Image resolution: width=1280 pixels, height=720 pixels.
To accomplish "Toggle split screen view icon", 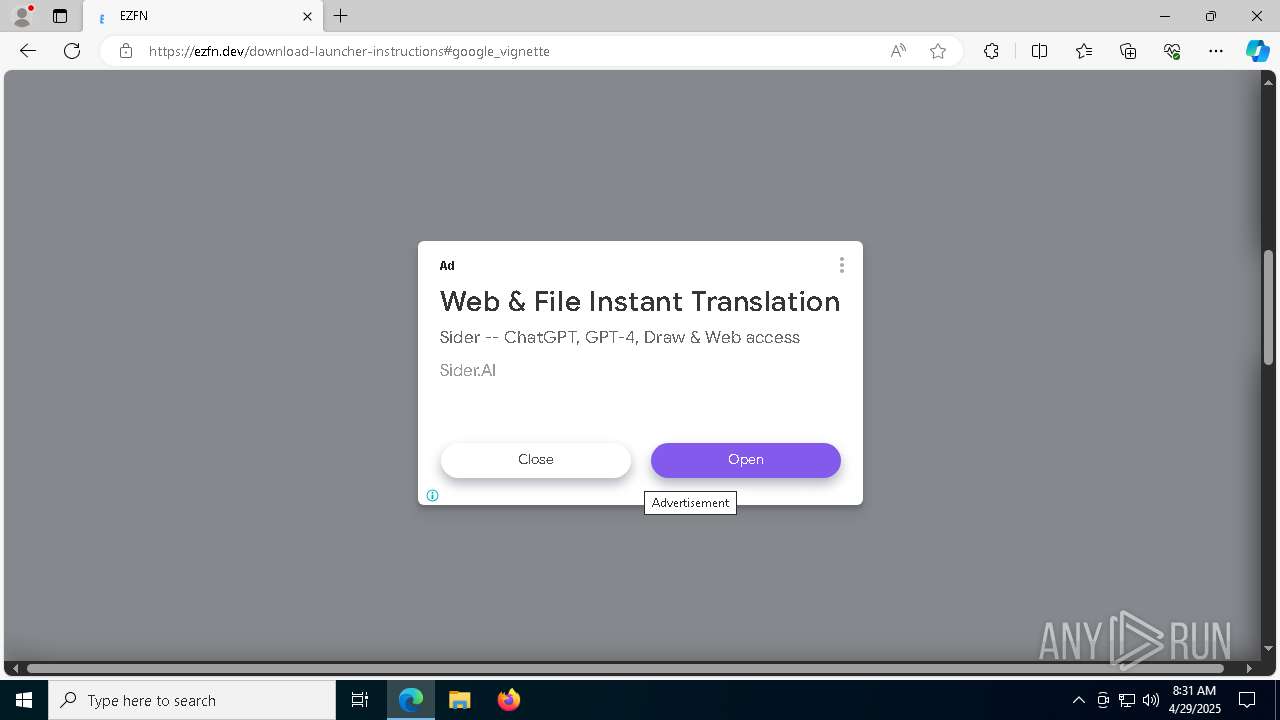I will [1039, 51].
